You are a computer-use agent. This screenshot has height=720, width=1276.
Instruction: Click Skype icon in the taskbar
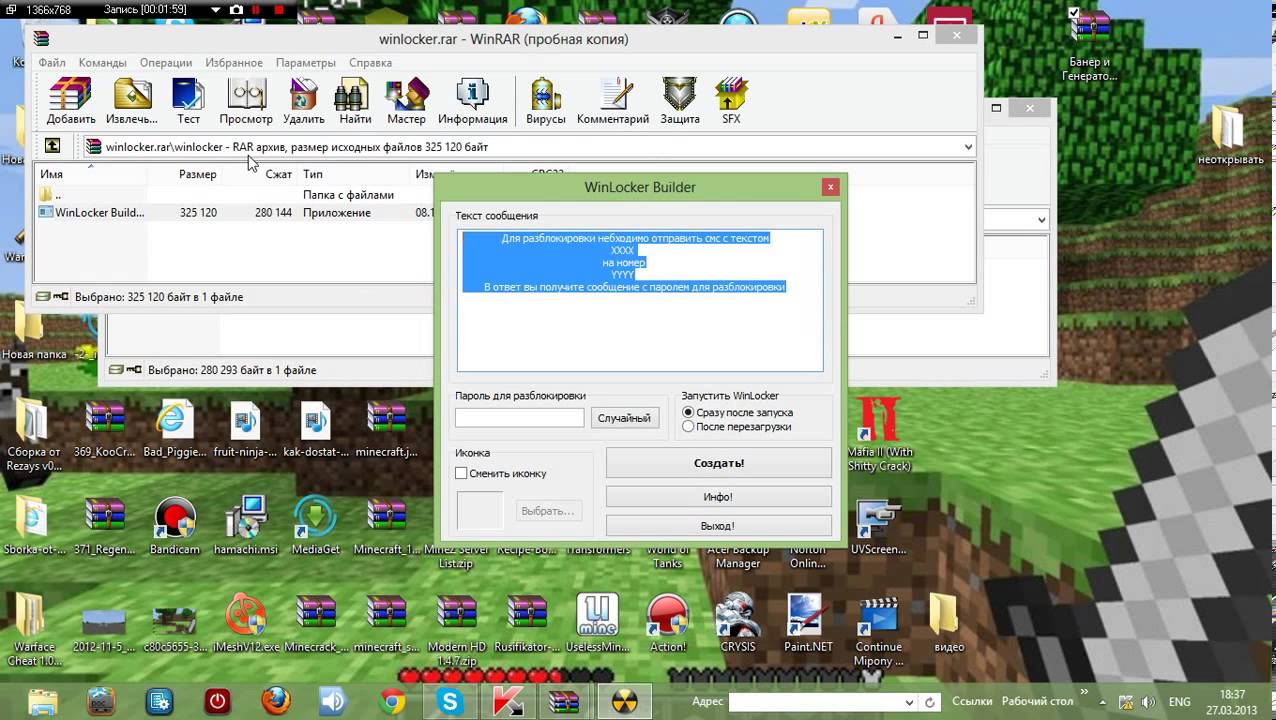(x=450, y=701)
